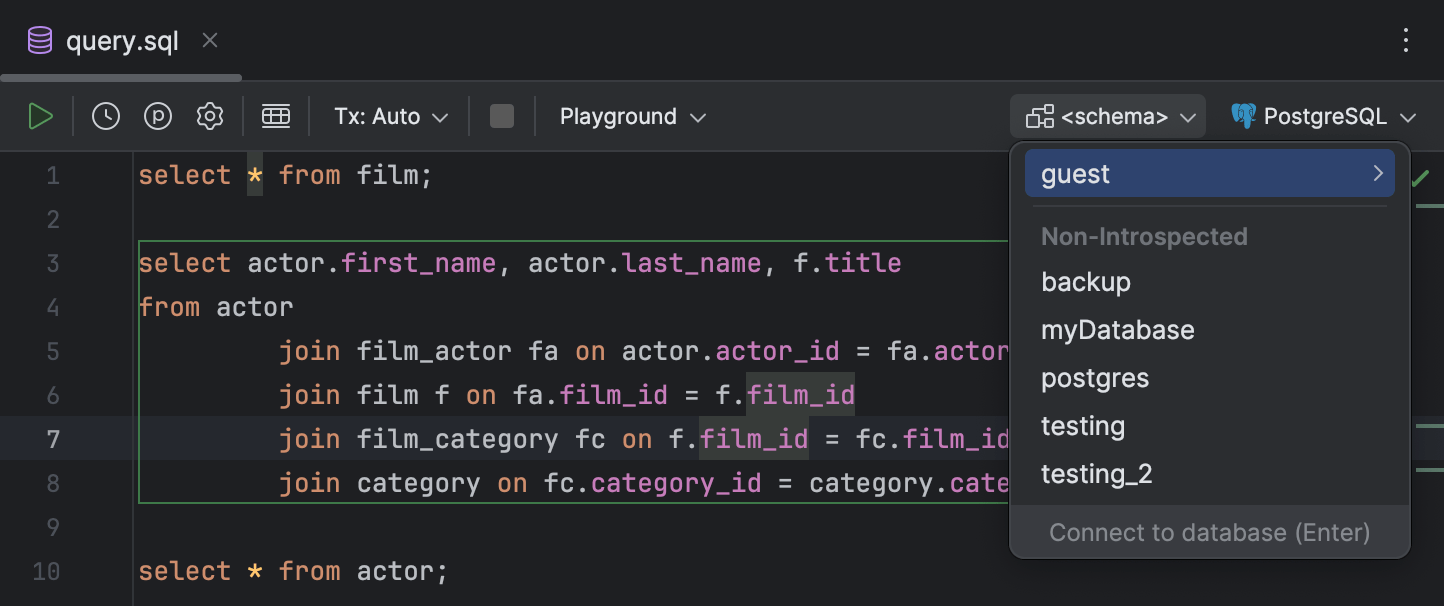Click line number 7 in the gutter
This screenshot has width=1444, height=606.
(52, 439)
